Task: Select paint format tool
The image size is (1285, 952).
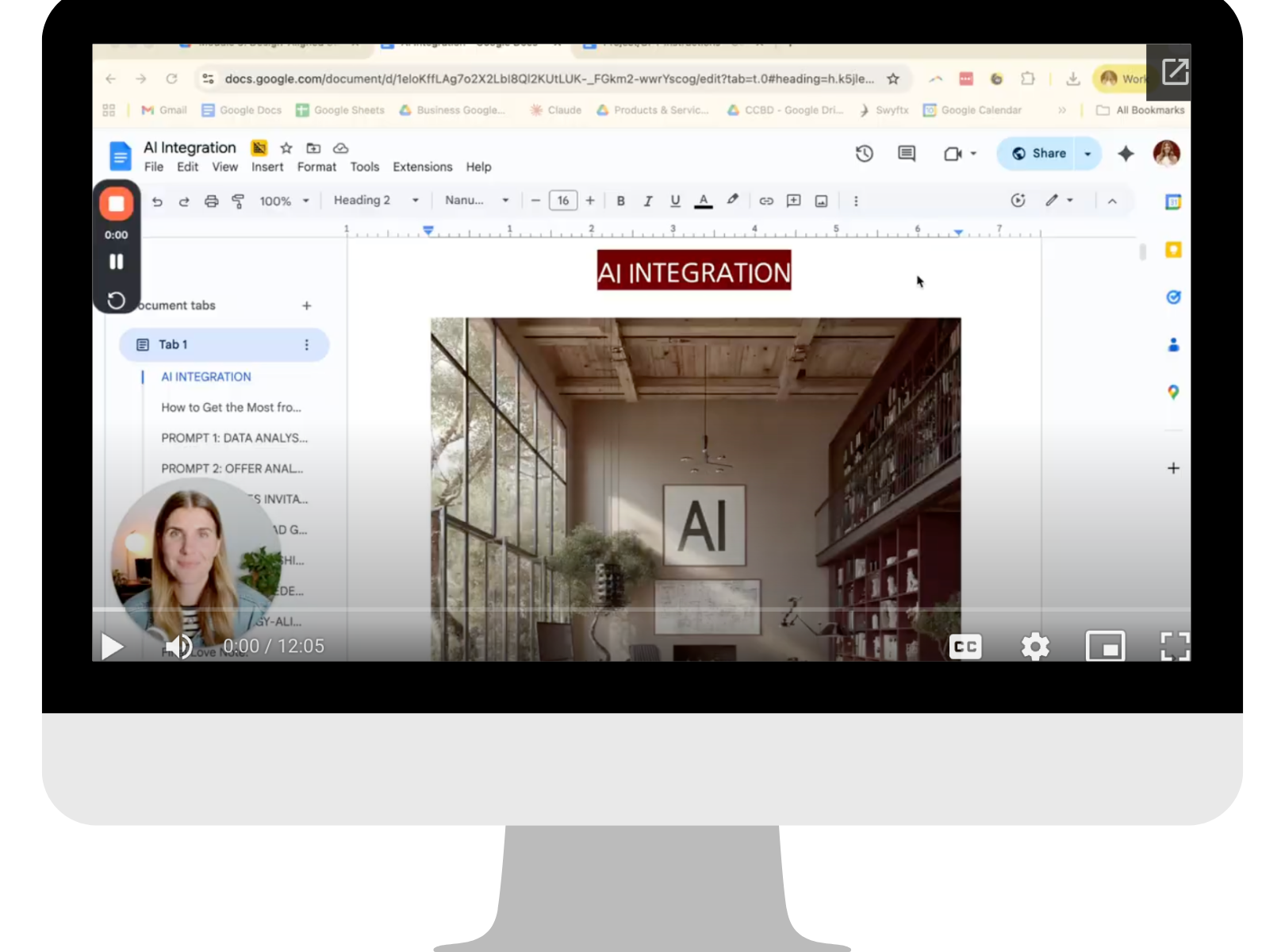Action: [x=238, y=202]
